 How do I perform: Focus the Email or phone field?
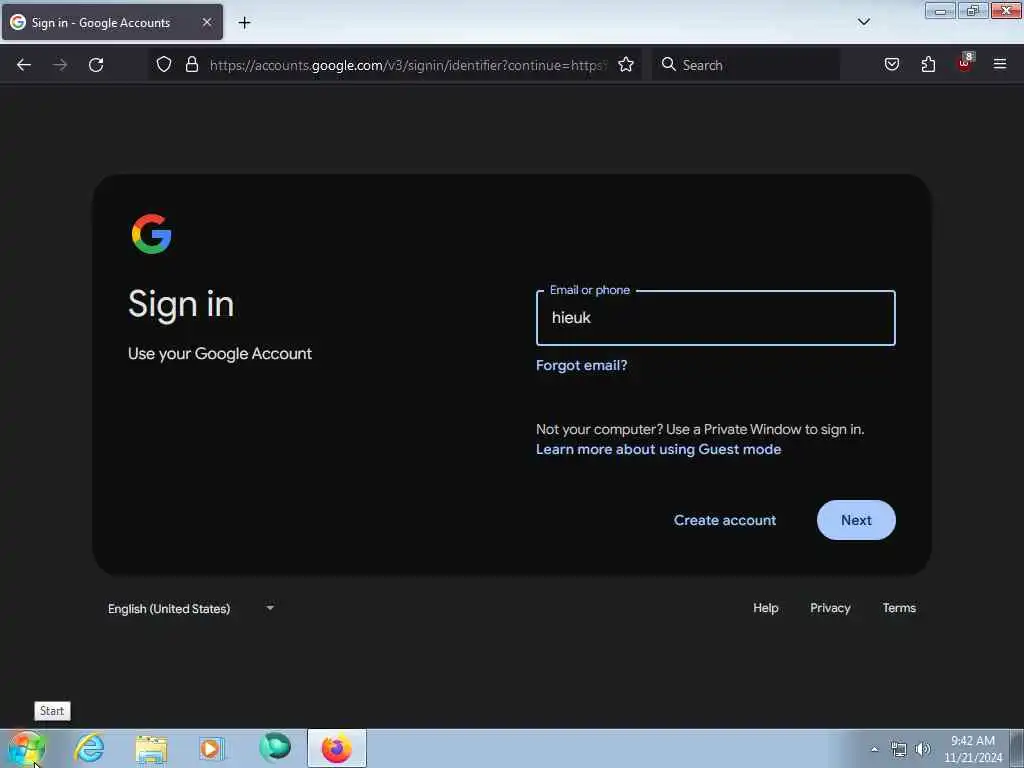click(x=715, y=318)
